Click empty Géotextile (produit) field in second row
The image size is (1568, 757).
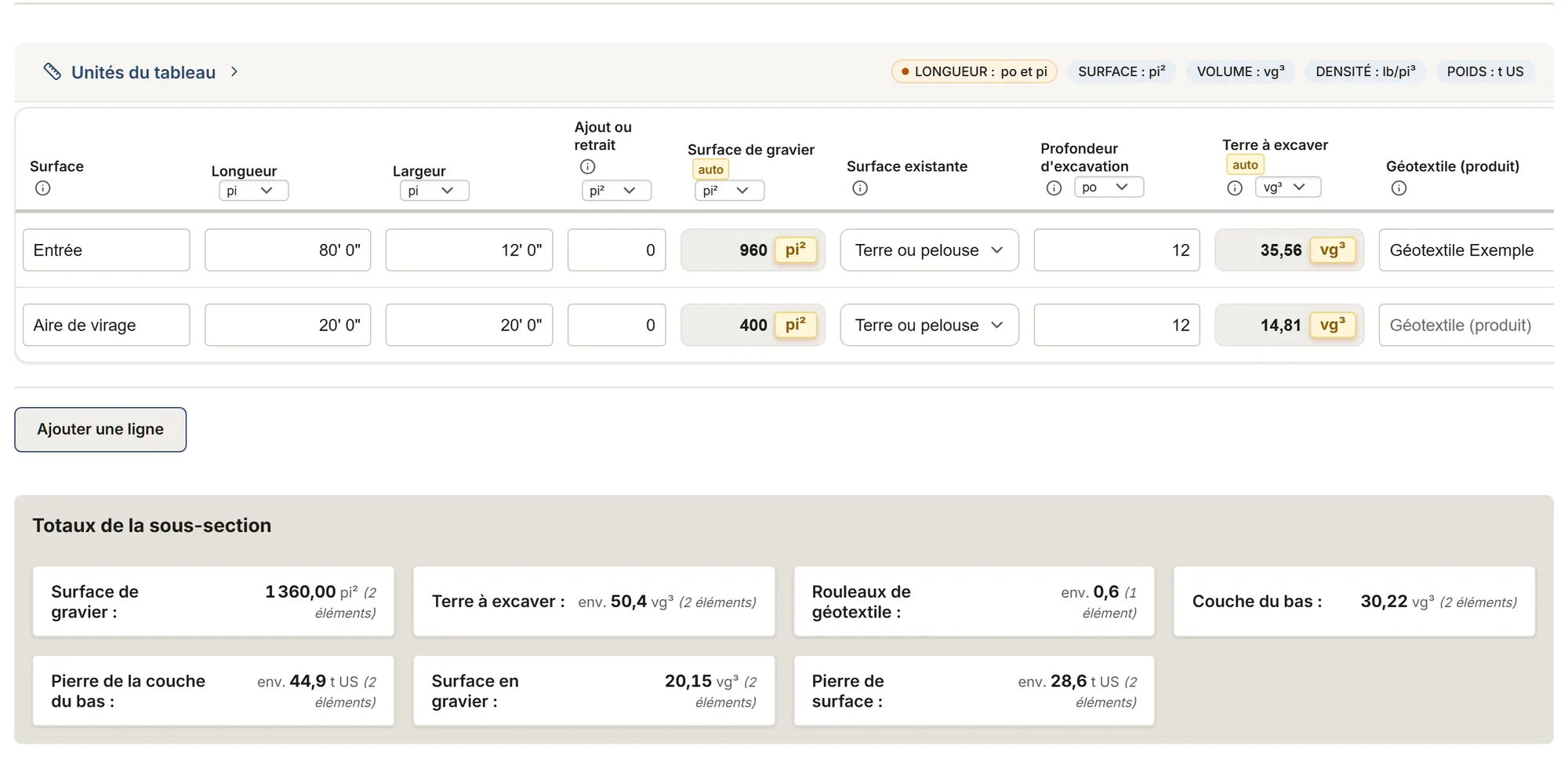coord(1466,325)
